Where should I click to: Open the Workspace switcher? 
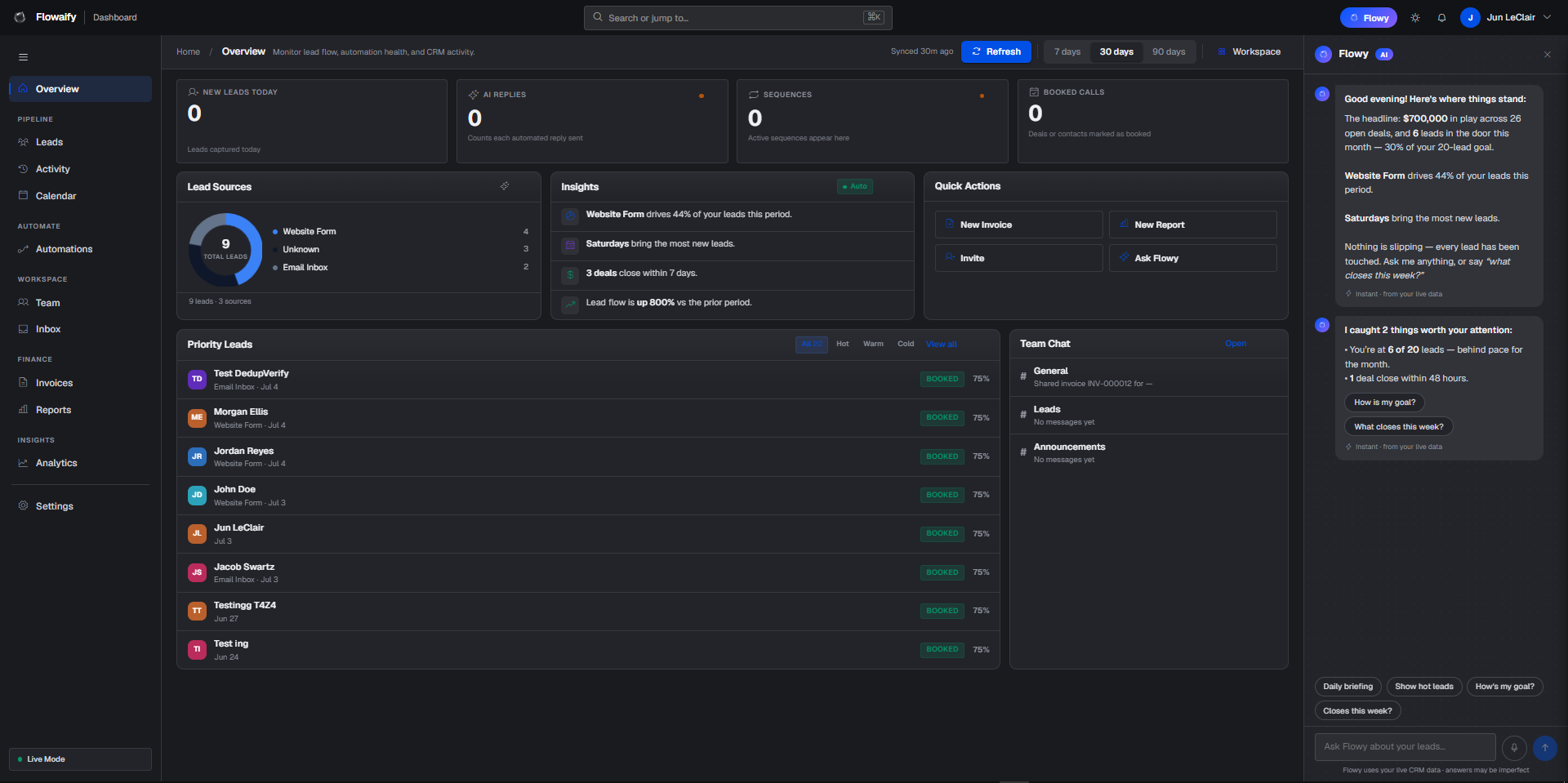pyautogui.click(x=1249, y=51)
